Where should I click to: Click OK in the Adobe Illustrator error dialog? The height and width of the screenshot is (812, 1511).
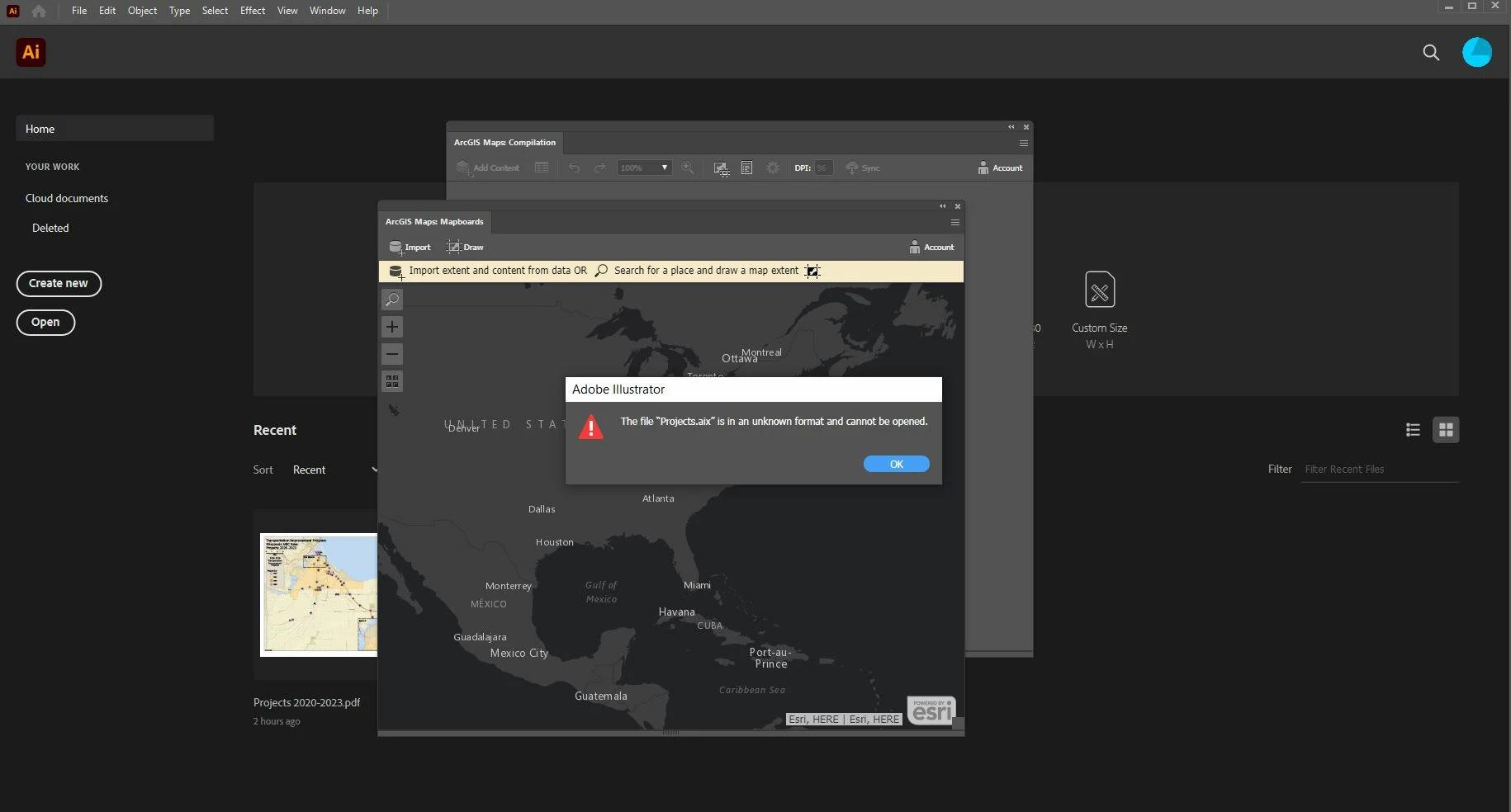896,464
